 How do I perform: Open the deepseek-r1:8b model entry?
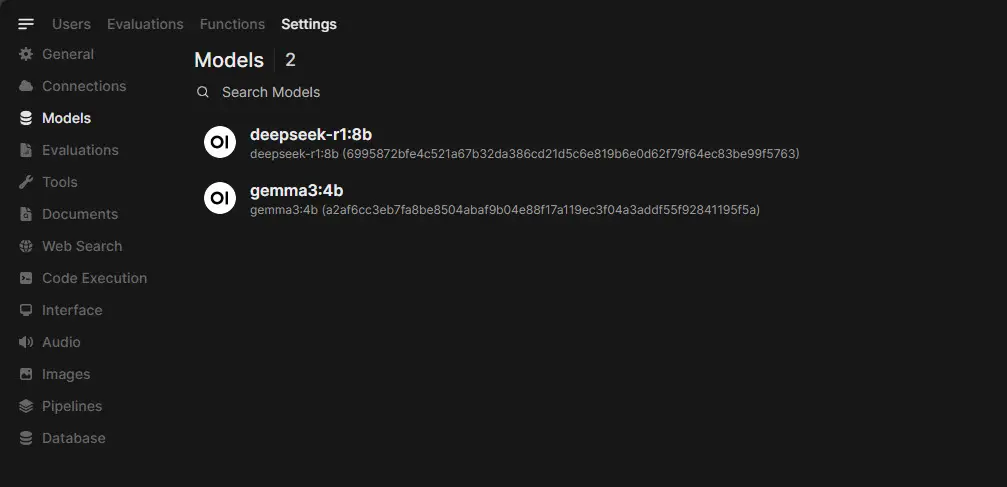pos(311,135)
